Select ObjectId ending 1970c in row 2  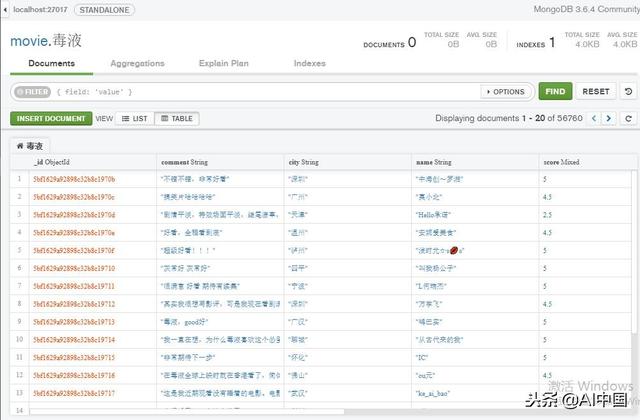pyautogui.click(x=74, y=197)
